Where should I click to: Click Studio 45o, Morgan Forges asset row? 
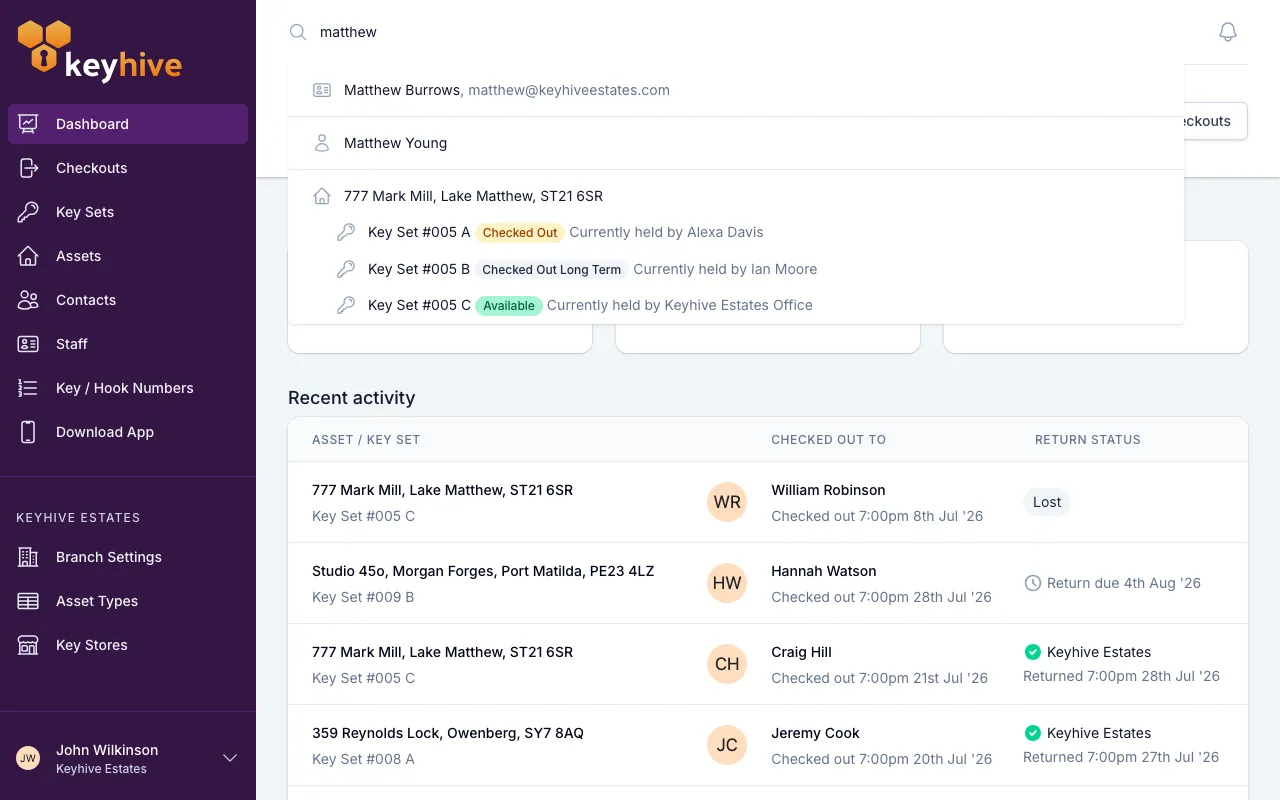[x=768, y=583]
